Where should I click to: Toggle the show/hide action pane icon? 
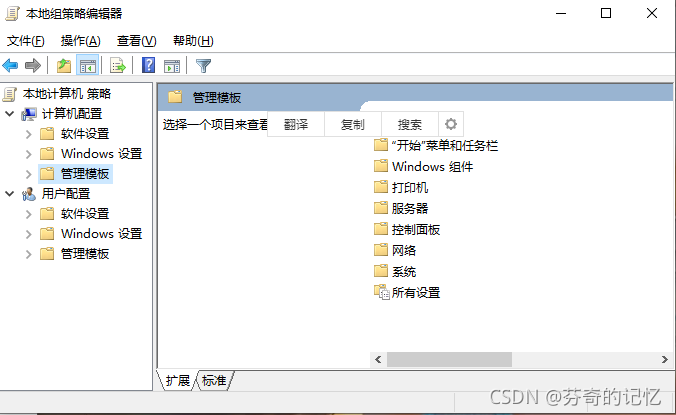coord(172,66)
